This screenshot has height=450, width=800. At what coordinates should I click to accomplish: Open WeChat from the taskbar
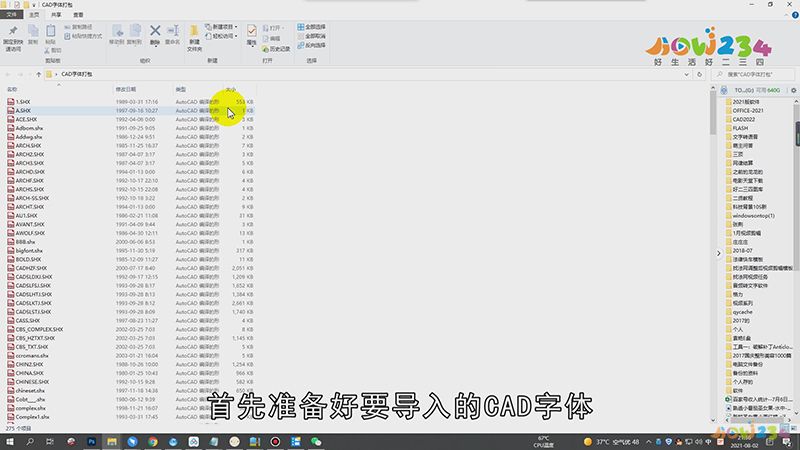click(x=316, y=442)
